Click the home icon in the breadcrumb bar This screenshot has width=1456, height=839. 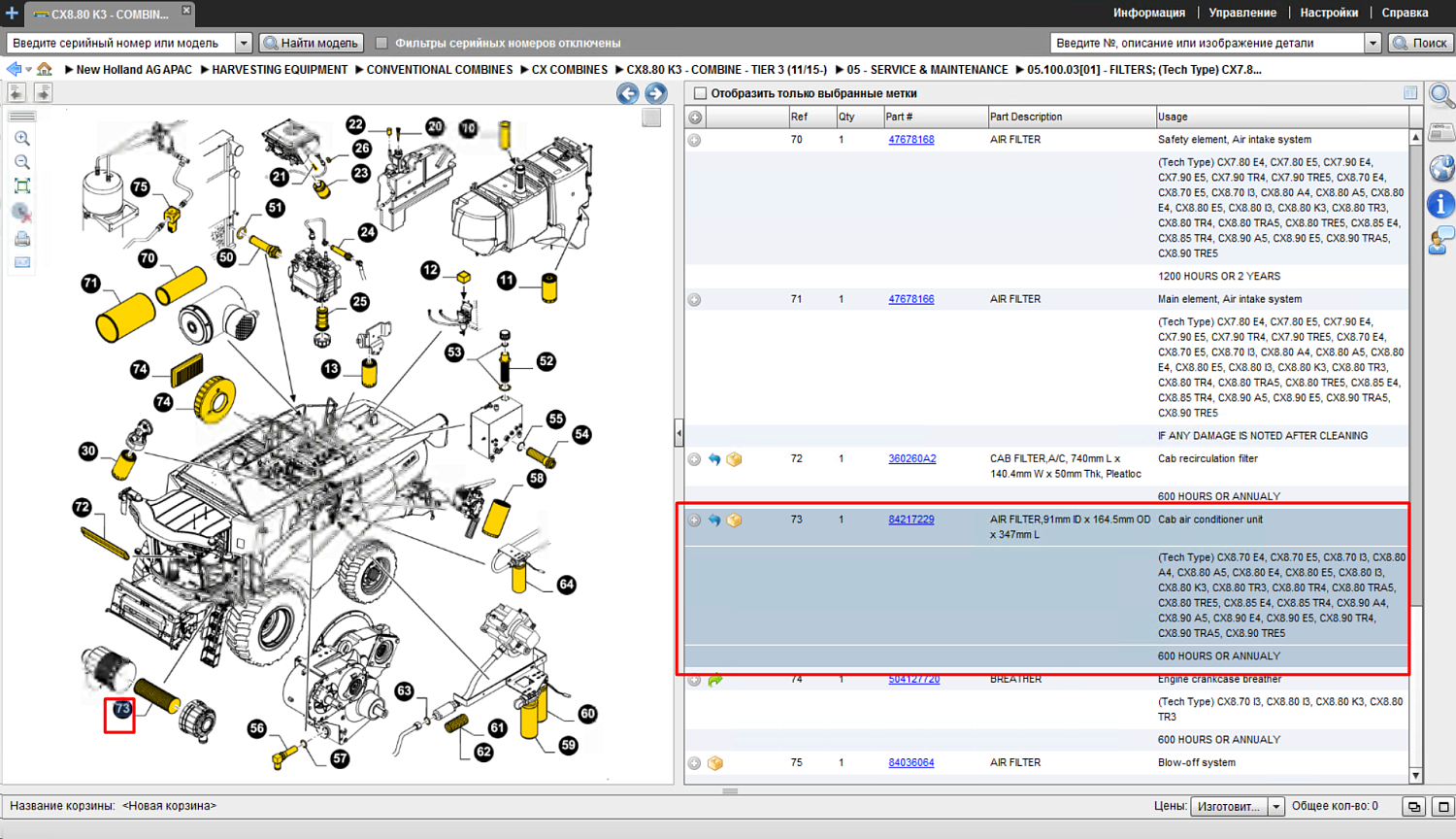tap(45, 69)
